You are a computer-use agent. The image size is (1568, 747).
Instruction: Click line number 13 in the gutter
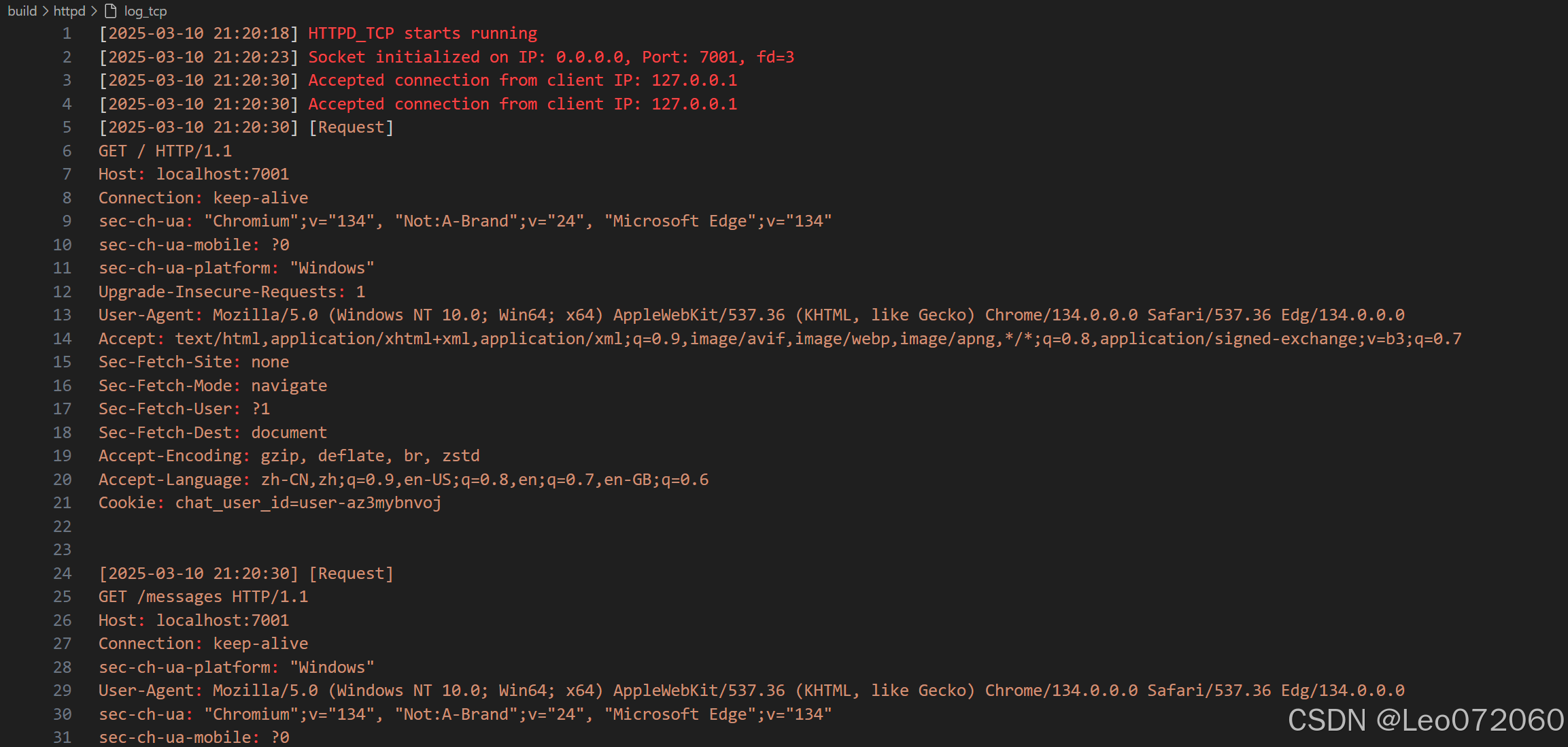coord(62,315)
